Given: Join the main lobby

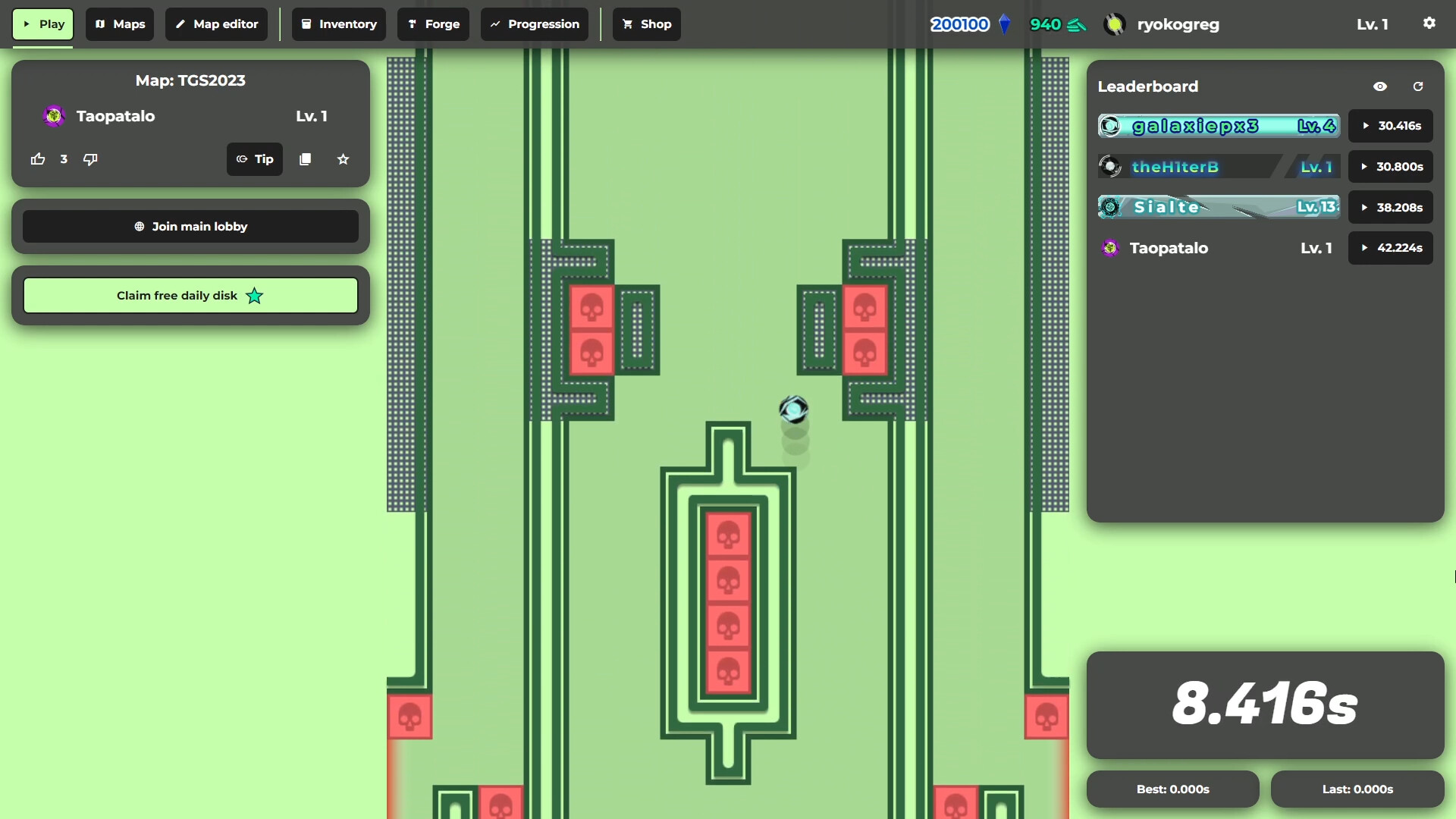Looking at the screenshot, I should [190, 226].
